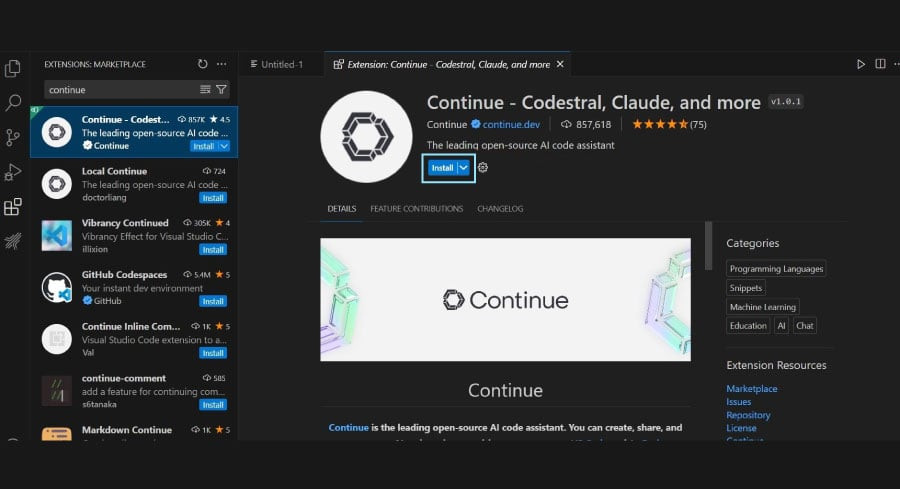Open the Issues resource link

738,402
